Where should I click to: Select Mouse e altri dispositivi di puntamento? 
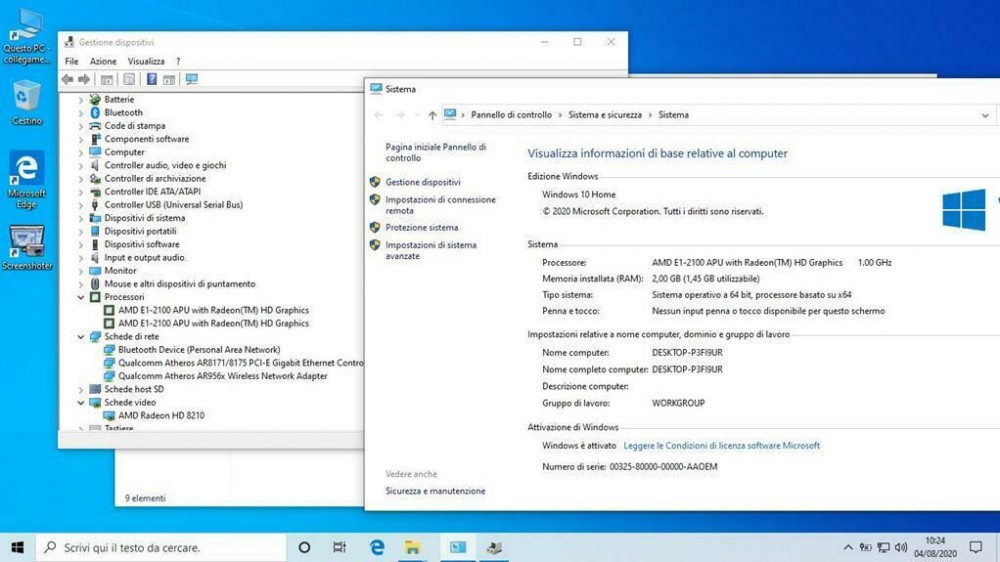point(180,284)
